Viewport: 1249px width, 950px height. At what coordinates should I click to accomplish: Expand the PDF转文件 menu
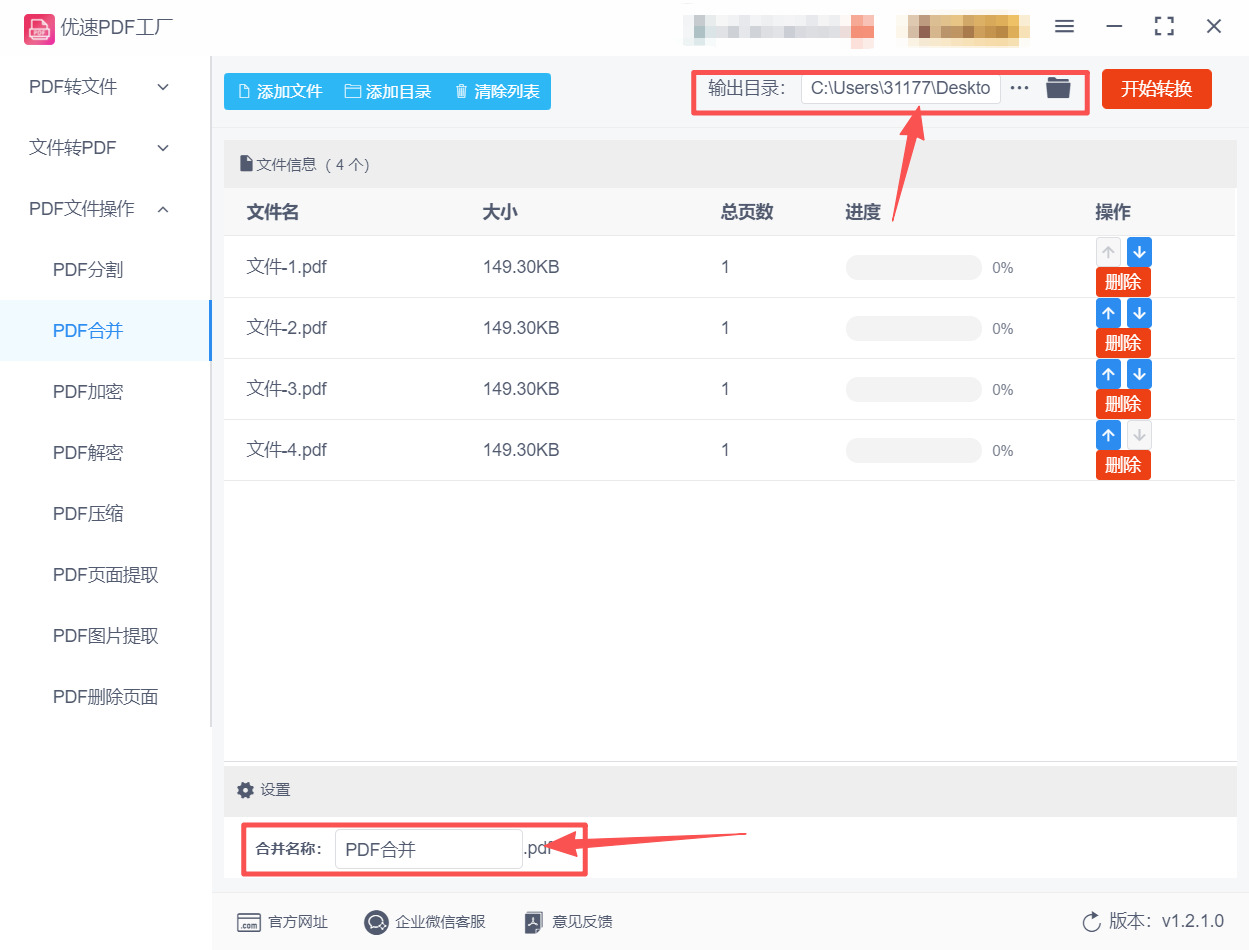100,87
